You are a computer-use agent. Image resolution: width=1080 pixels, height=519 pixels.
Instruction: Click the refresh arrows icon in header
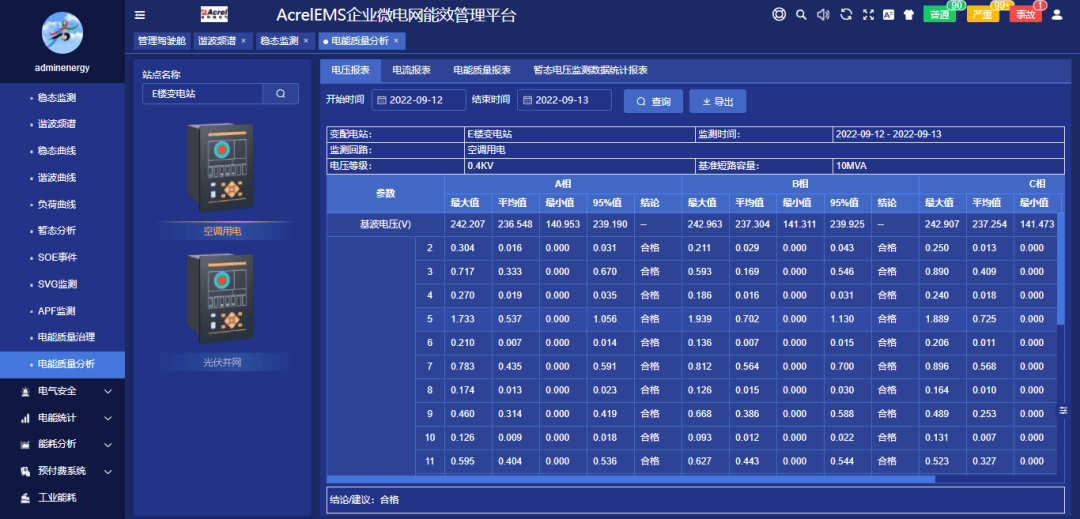tap(847, 14)
